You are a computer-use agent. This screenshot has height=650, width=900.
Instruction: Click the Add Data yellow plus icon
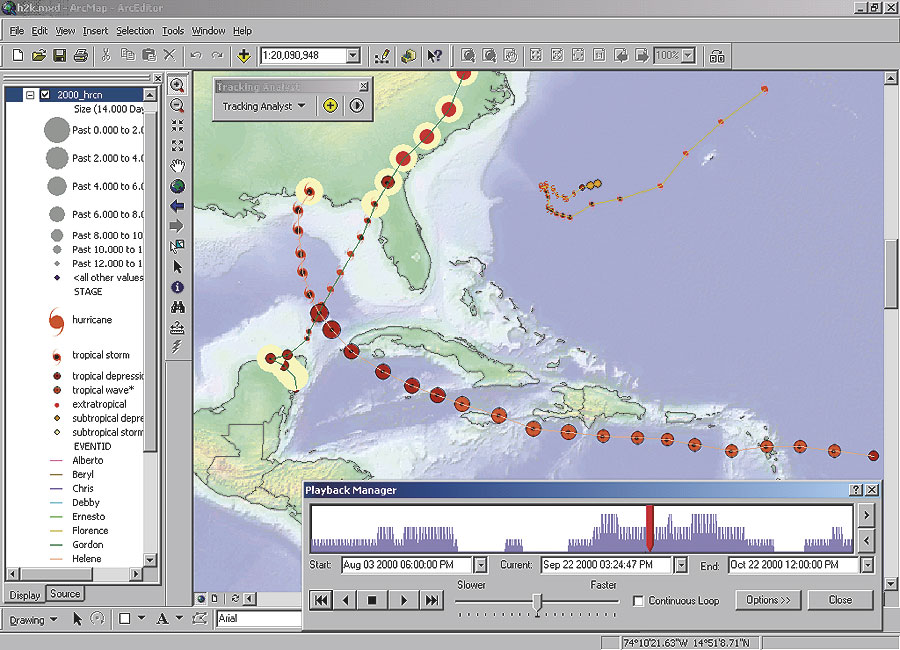(x=243, y=55)
